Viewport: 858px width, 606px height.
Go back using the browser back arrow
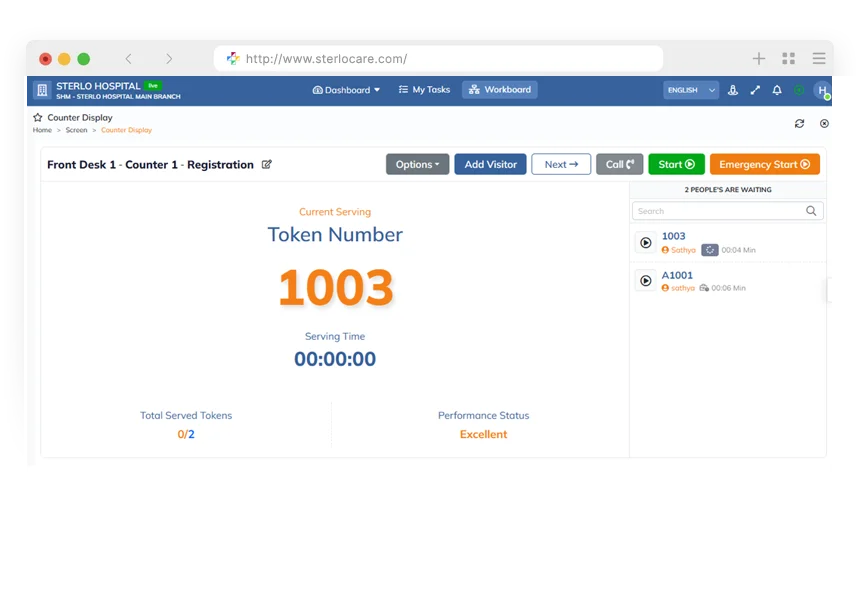(129, 59)
